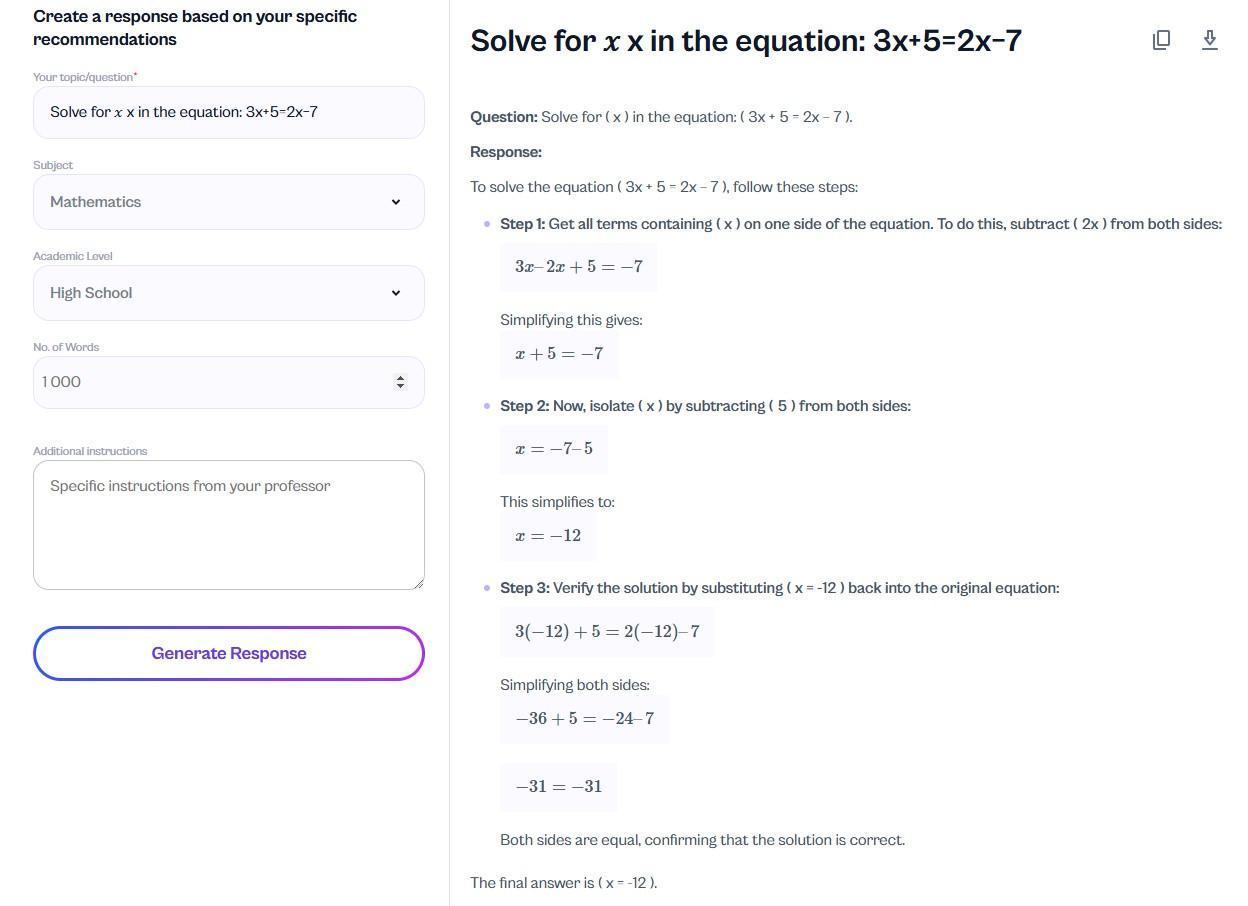This screenshot has height=906, width=1248.
Task: Click the 'x + 5 = −7' equation block
Action: 559,354
